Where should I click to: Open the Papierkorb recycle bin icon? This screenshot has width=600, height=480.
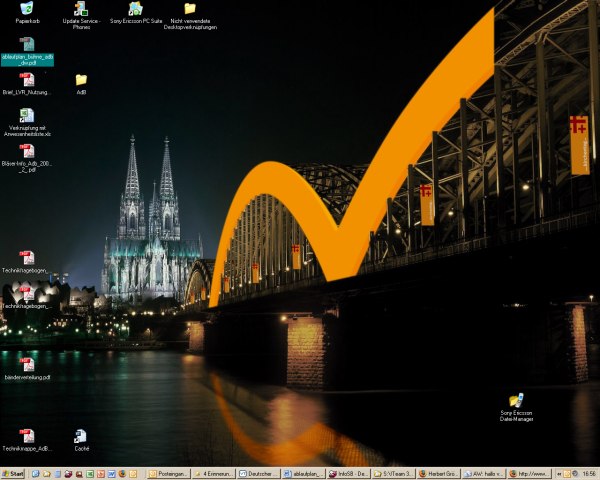pyautogui.click(x=27, y=9)
